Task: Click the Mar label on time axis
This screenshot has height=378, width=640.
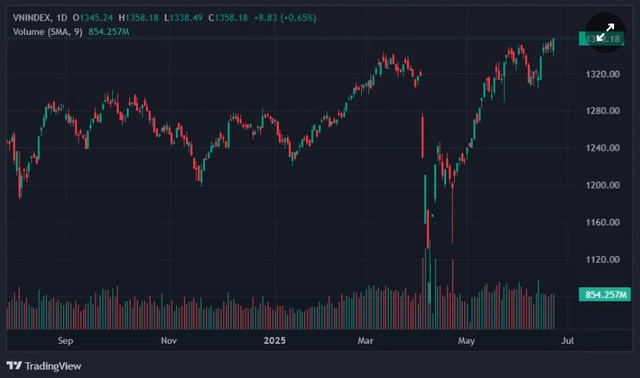Action: (x=365, y=340)
